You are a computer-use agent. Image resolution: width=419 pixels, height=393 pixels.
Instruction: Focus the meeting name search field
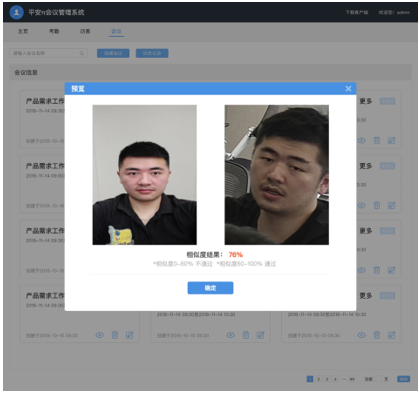coord(48,53)
